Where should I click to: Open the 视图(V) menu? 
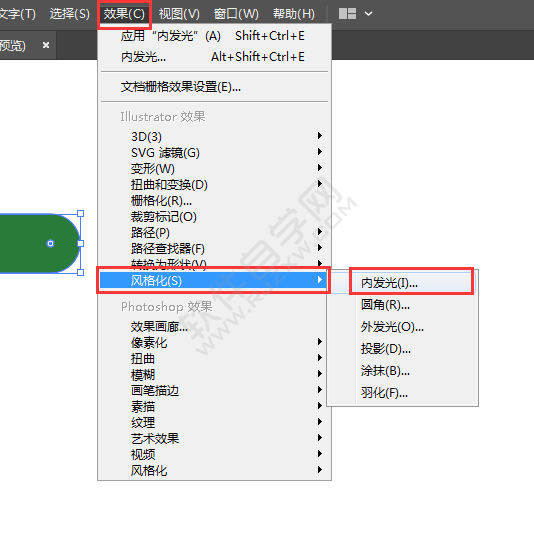pyautogui.click(x=179, y=14)
